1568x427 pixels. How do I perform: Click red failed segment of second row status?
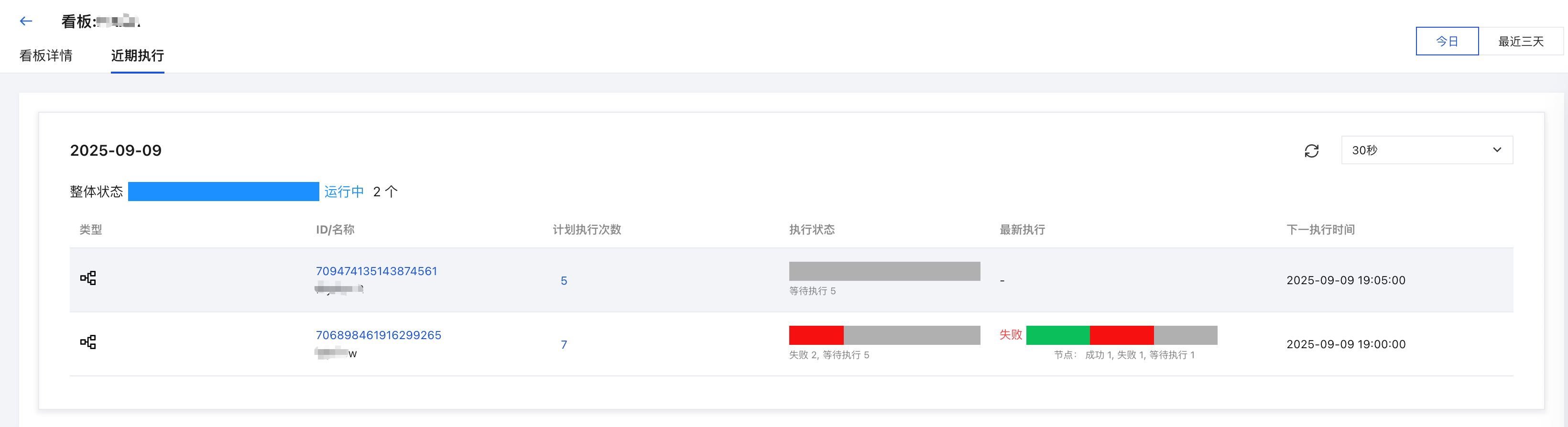tap(816, 334)
